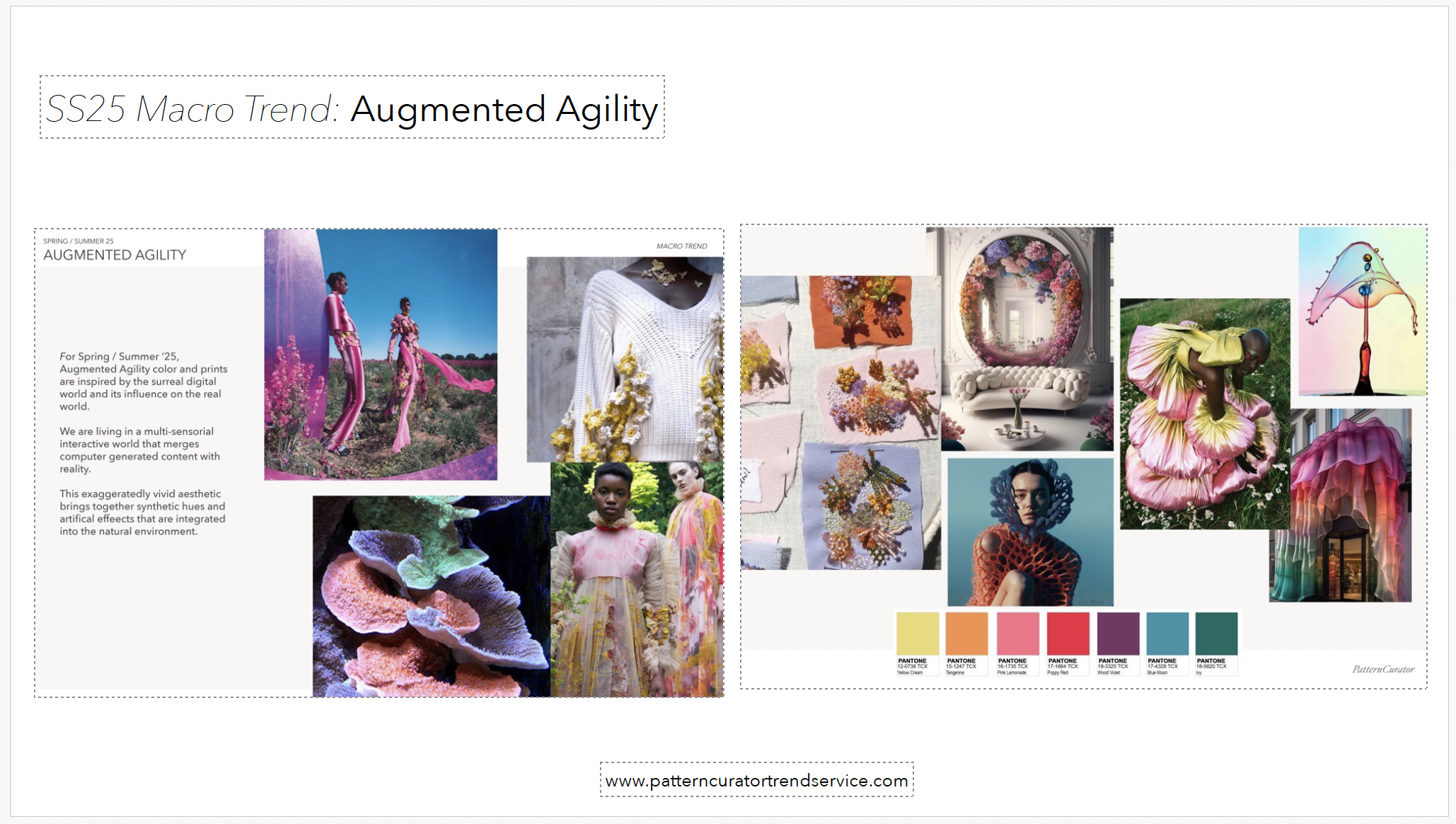Open www.patterncuratortrendservice.com link

(756, 782)
